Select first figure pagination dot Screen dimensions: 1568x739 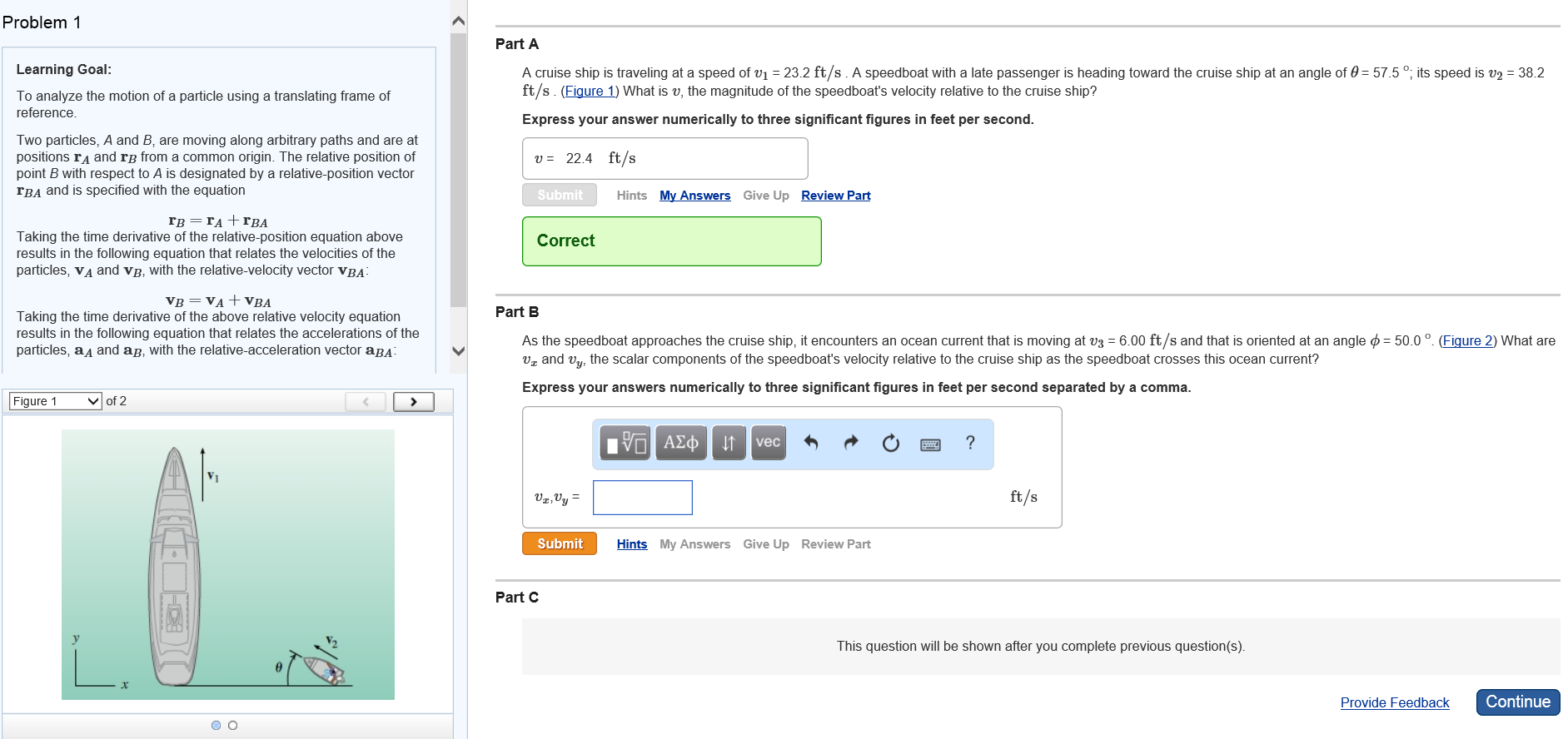217,726
